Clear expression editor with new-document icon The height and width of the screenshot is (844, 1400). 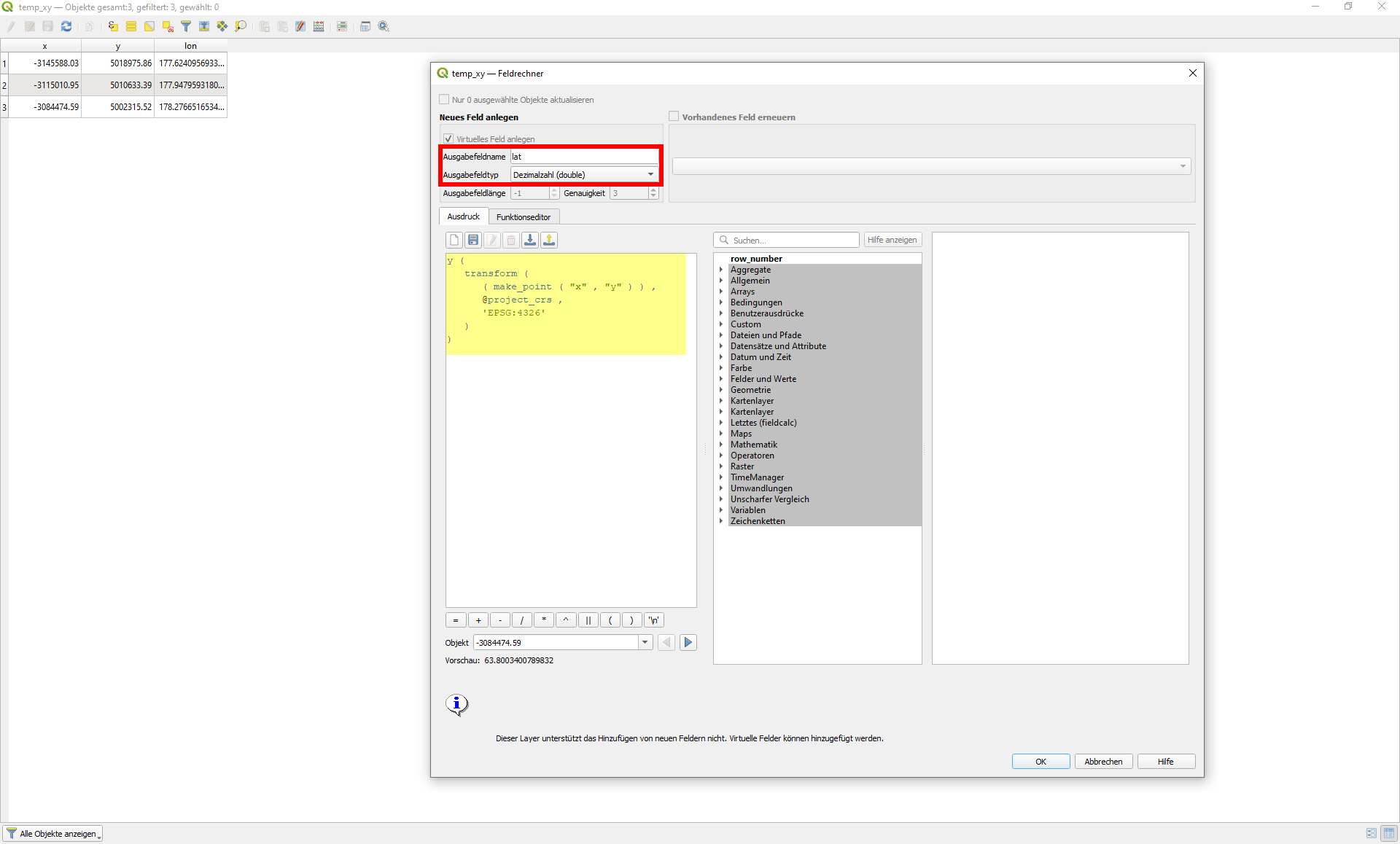[x=454, y=240]
